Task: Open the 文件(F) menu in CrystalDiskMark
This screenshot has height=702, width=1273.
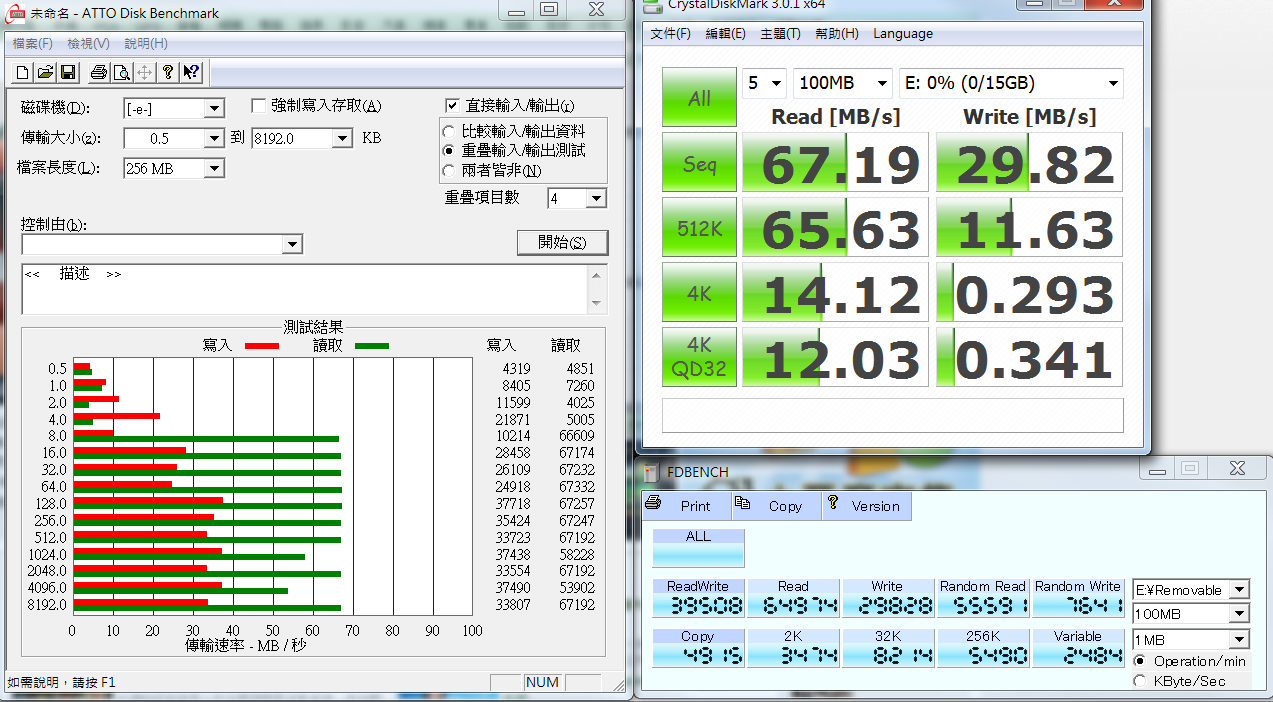Action: point(670,34)
